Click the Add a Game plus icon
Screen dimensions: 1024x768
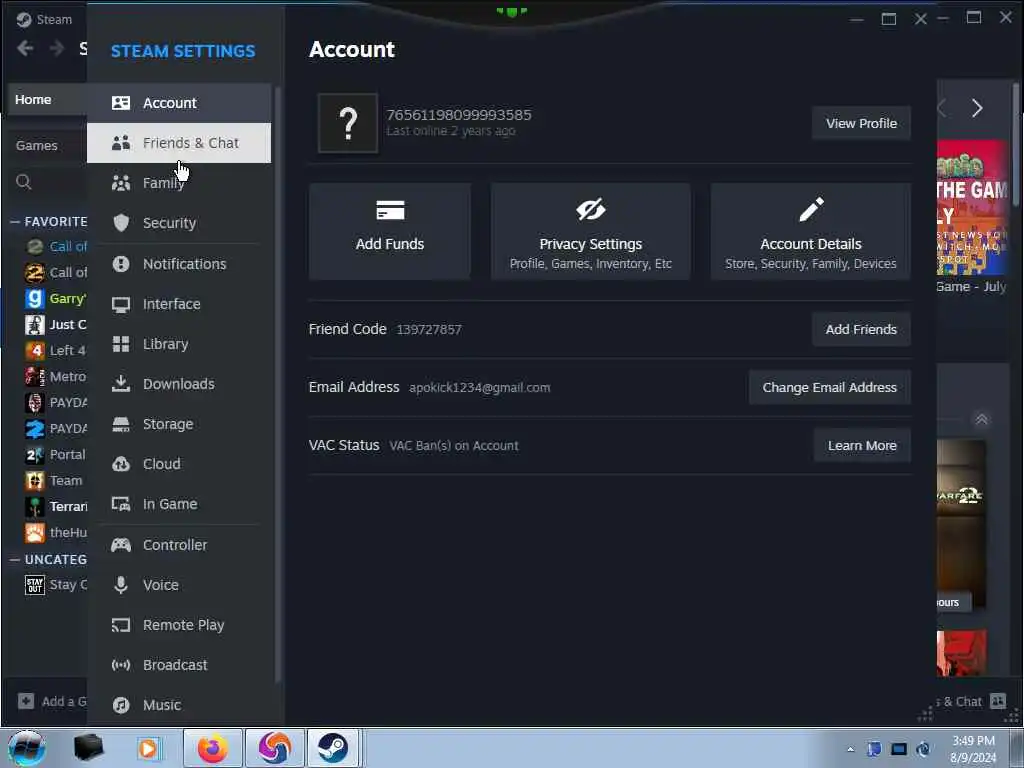click(25, 701)
